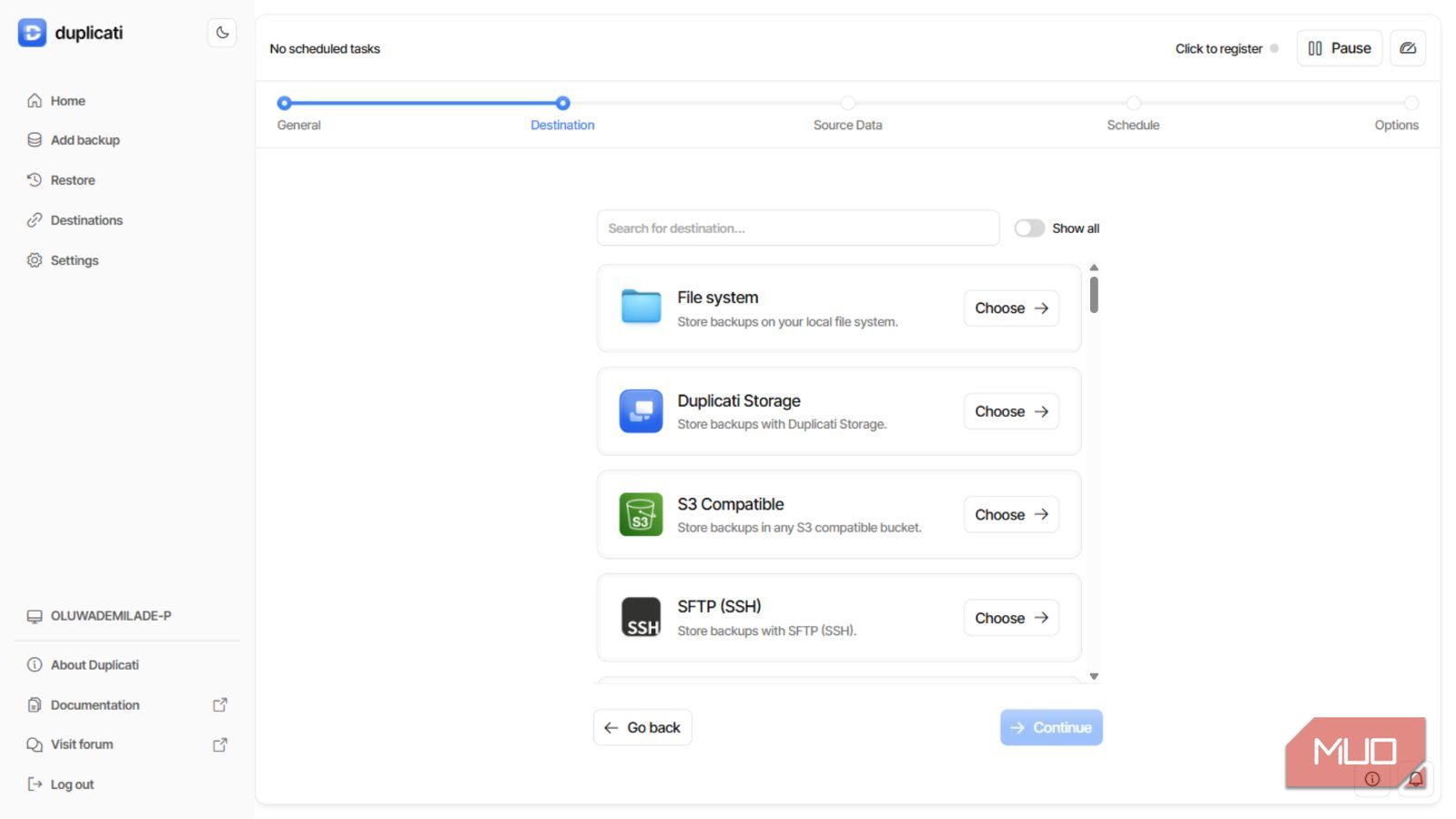Choose File system destination
The image size is (1456, 819).
pos(1011,308)
